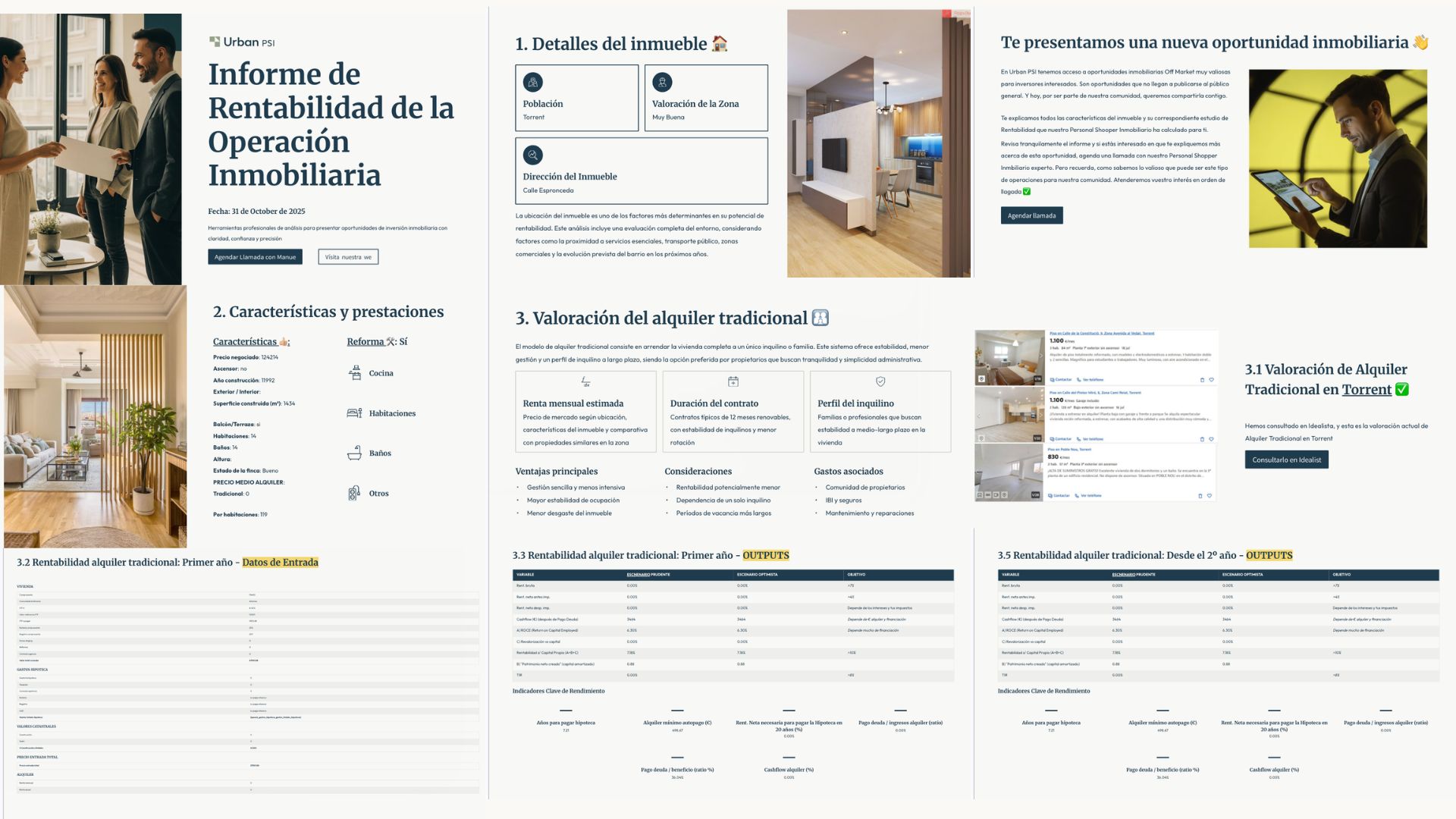Click highlighted OUTPUTS in section 3.3 title
1456x819 pixels.
pyautogui.click(x=765, y=555)
